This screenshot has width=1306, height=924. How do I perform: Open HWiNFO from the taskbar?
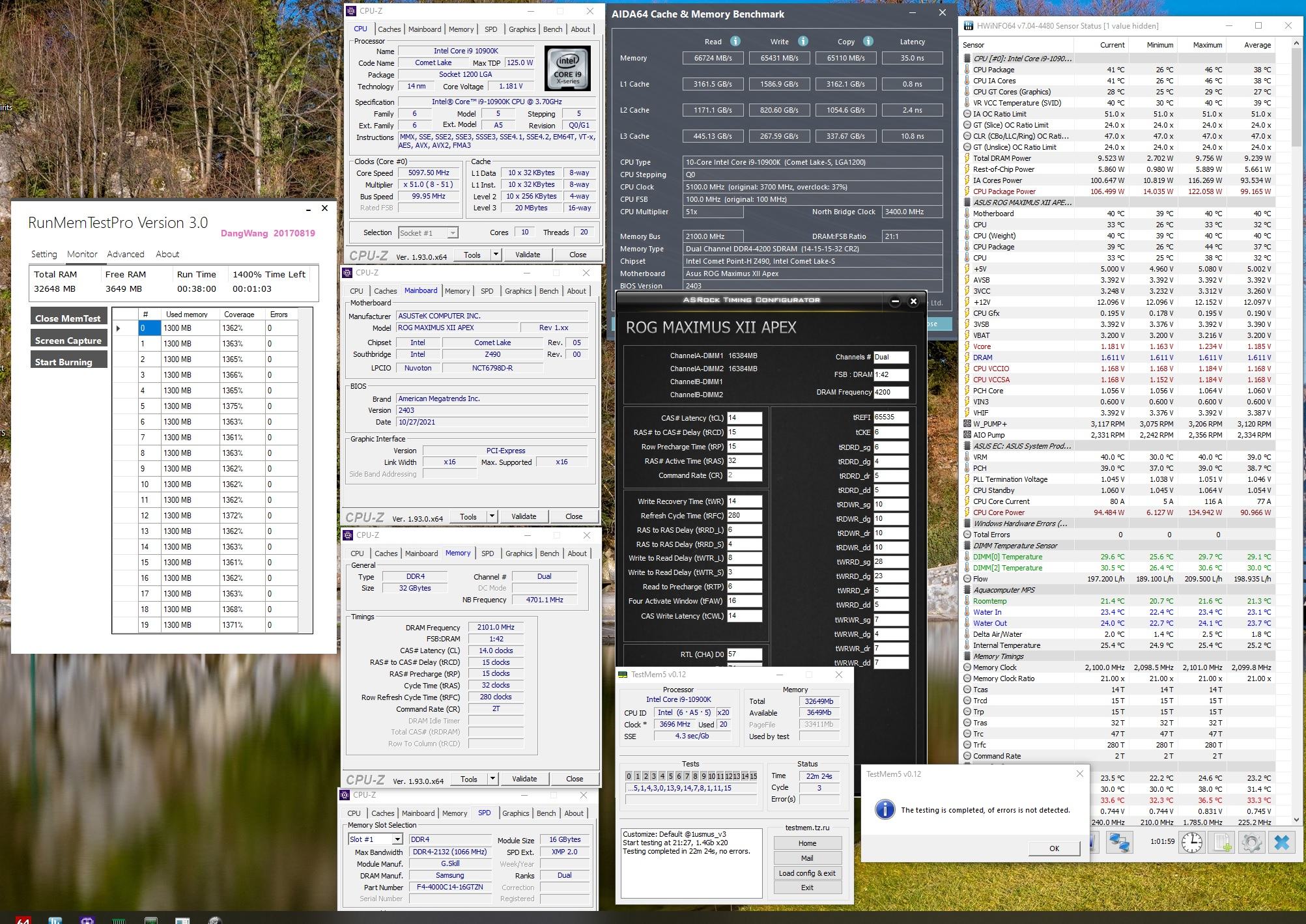55,920
